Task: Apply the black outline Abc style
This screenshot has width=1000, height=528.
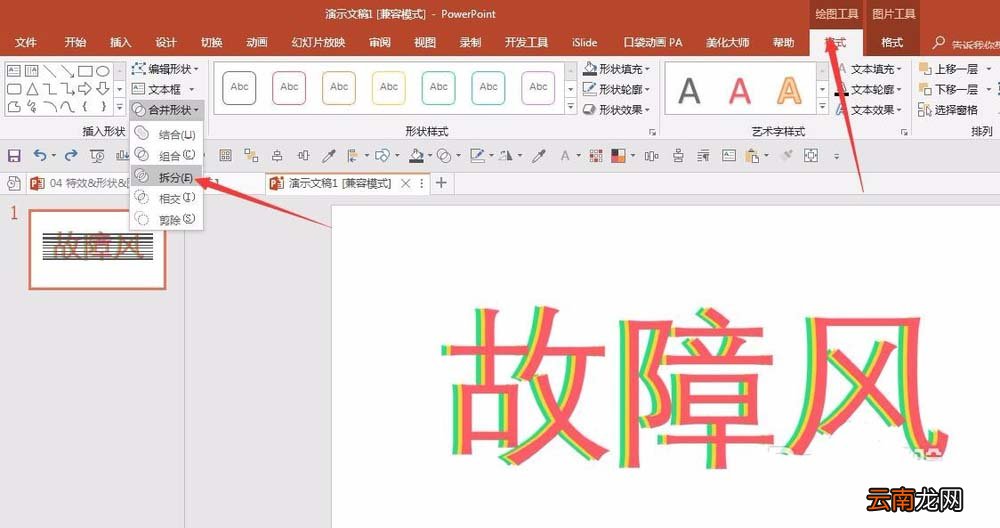Action: click(x=239, y=87)
